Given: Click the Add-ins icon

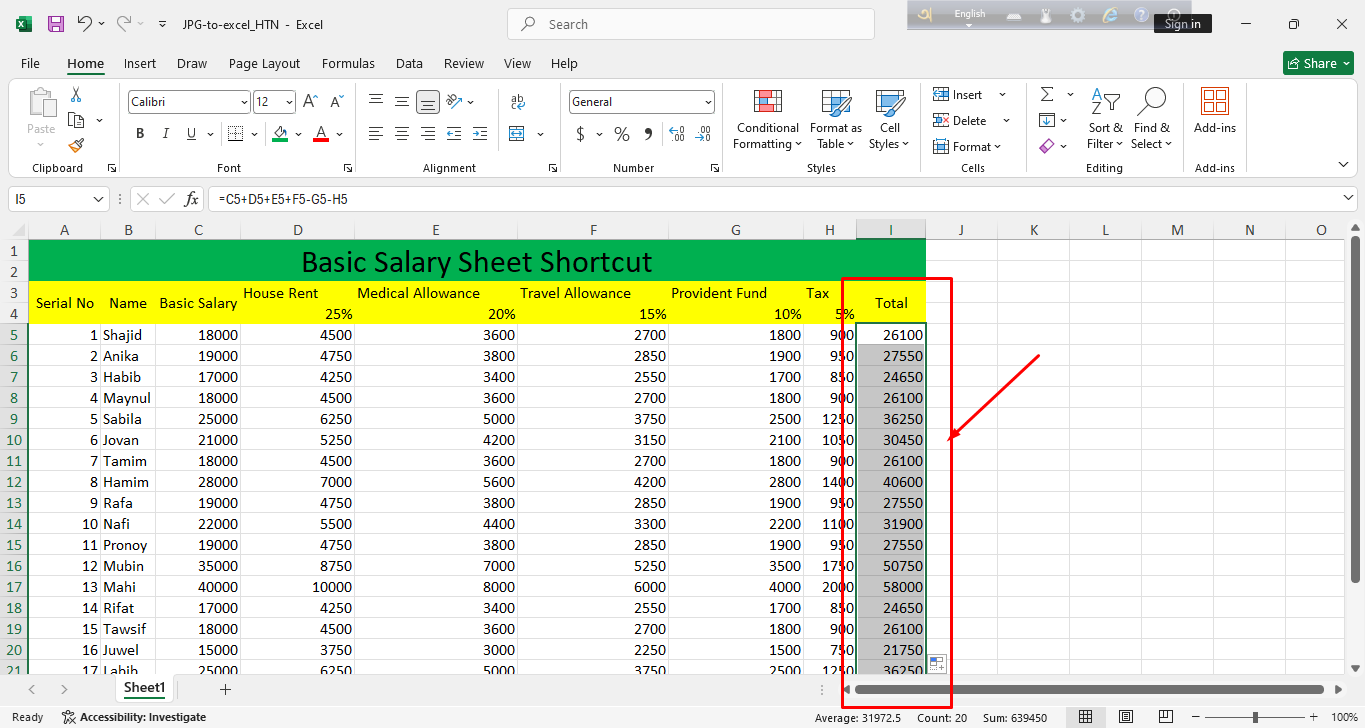Looking at the screenshot, I should [1214, 111].
